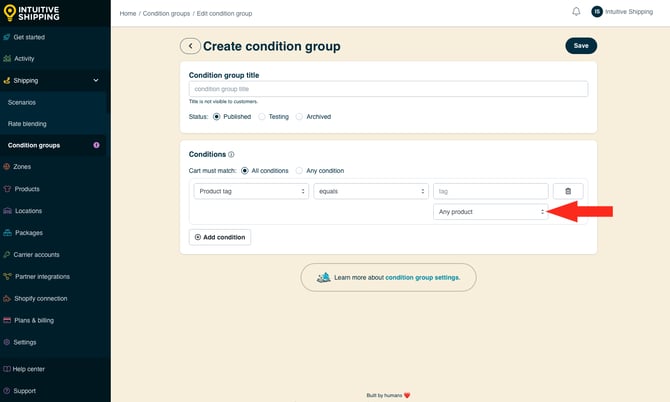This screenshot has height=402, width=670.
Task: Click the tag input field
Action: (491, 191)
